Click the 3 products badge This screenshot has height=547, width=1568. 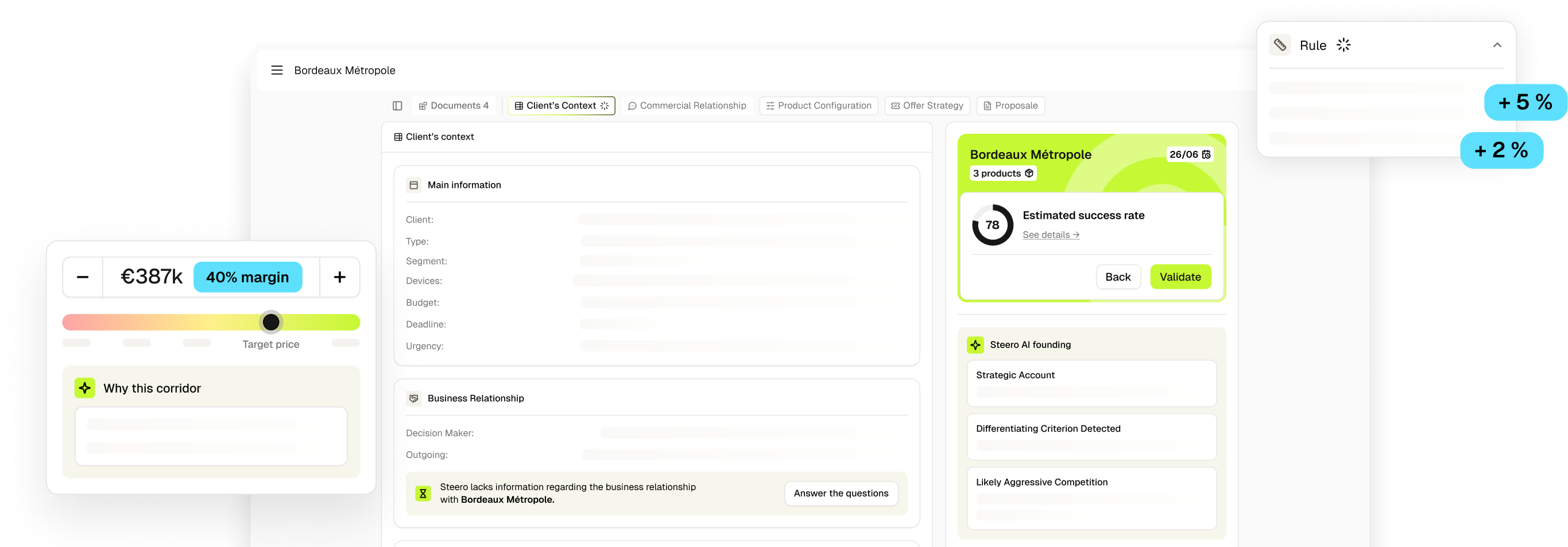[1003, 173]
